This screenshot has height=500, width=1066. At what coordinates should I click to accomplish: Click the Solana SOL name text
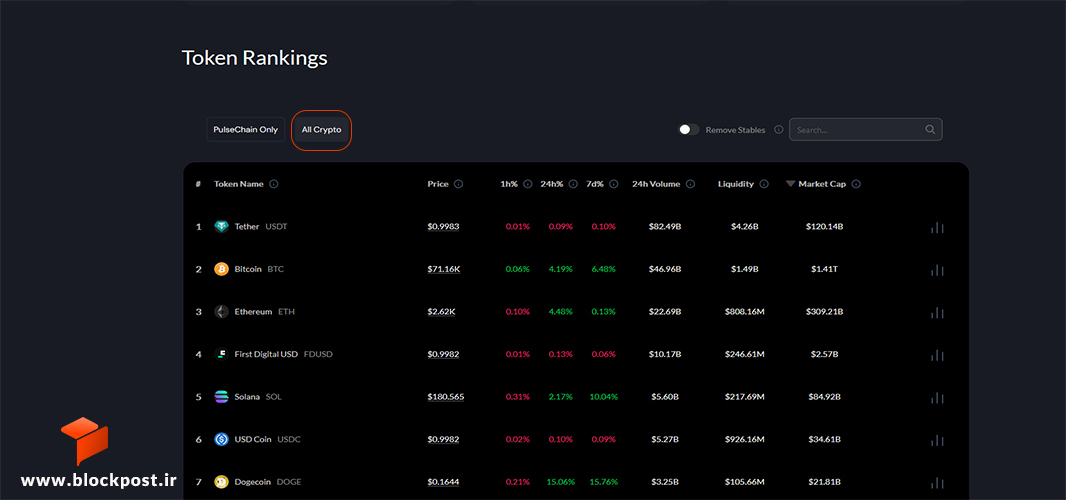(258, 397)
